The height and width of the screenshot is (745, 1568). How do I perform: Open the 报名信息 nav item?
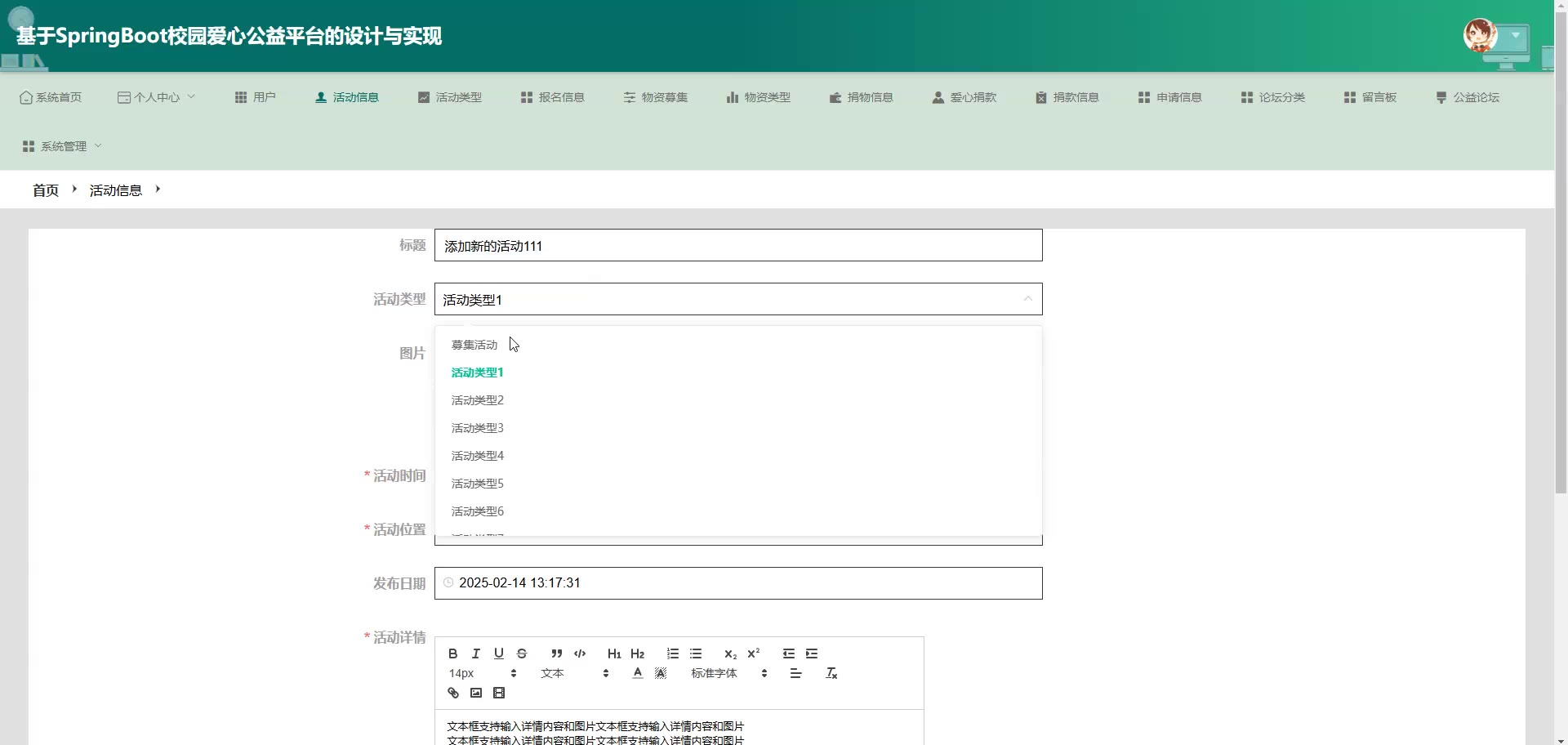(553, 97)
